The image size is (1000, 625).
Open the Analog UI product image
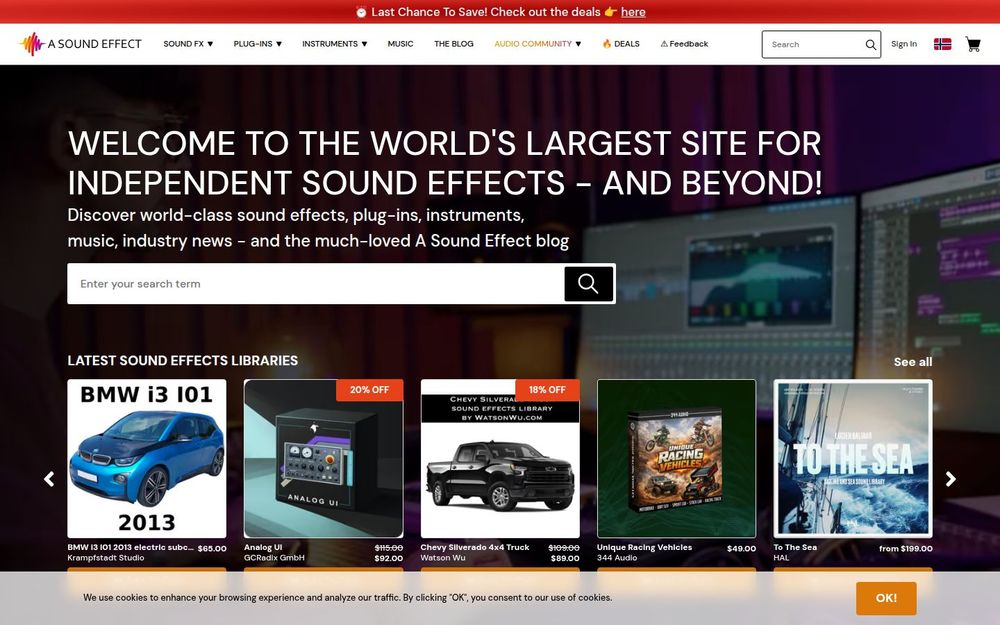coord(323,459)
